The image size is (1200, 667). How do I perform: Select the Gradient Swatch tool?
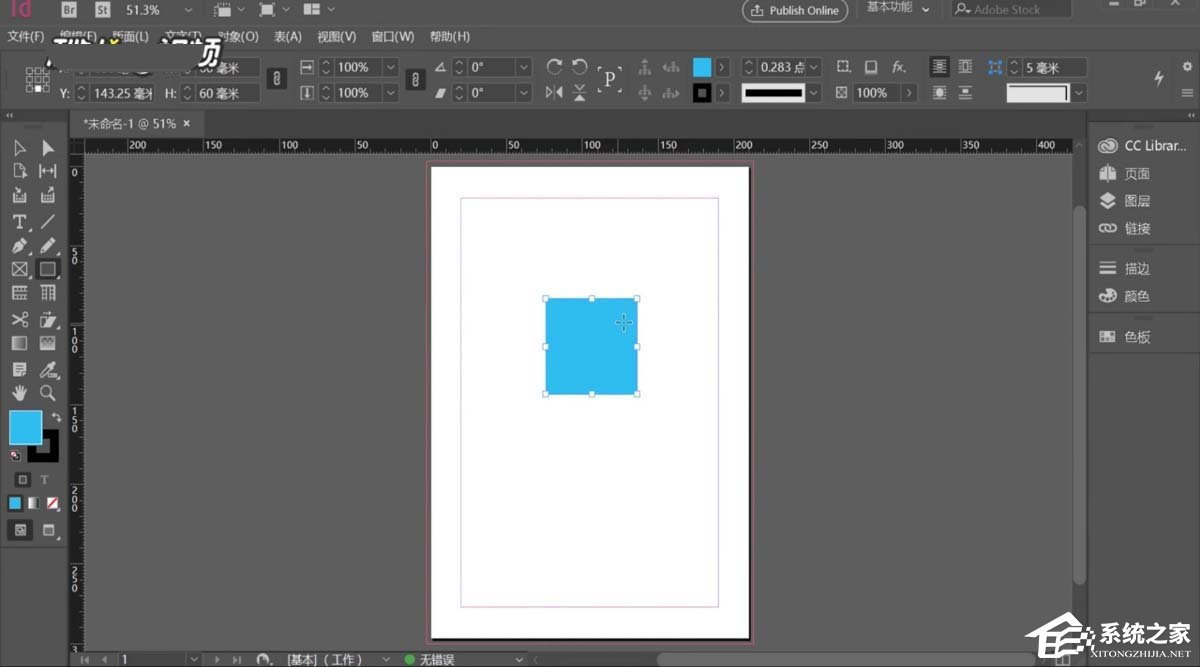pyautogui.click(x=20, y=343)
